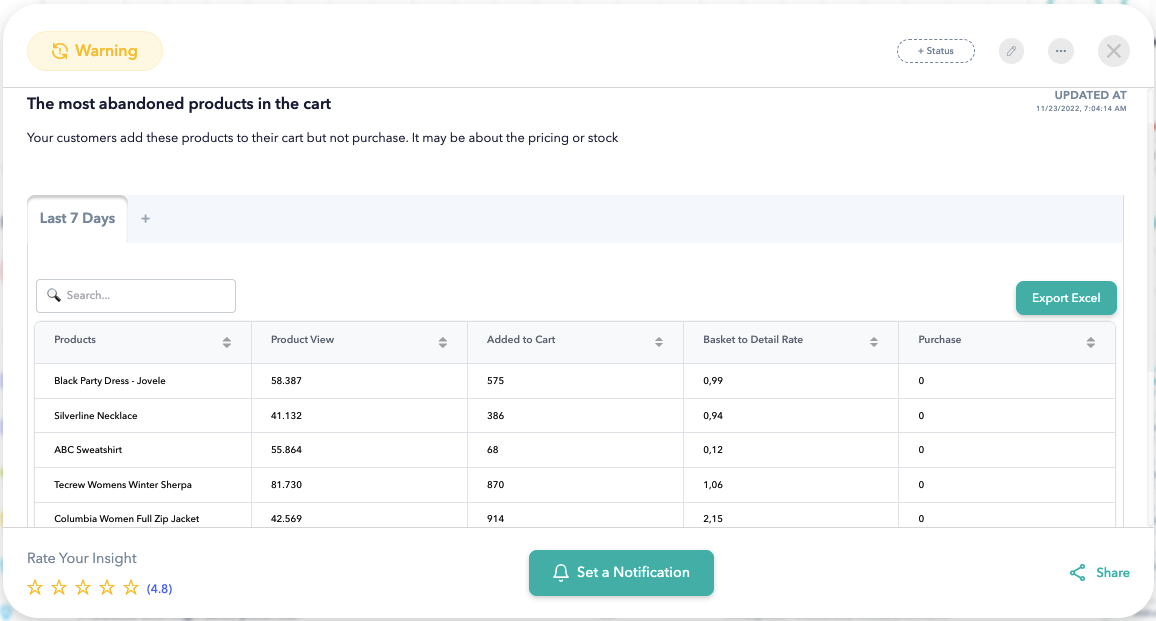Click the Export Excel button

(x=1066, y=298)
